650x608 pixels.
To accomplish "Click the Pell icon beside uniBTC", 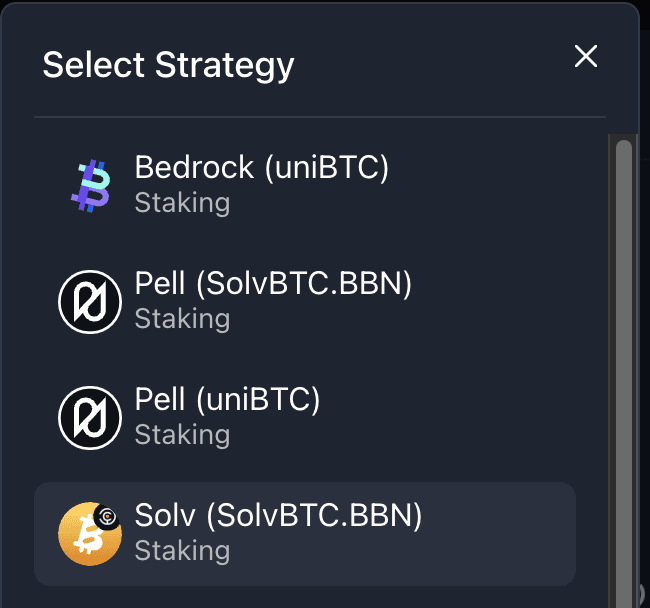I will point(90,417).
